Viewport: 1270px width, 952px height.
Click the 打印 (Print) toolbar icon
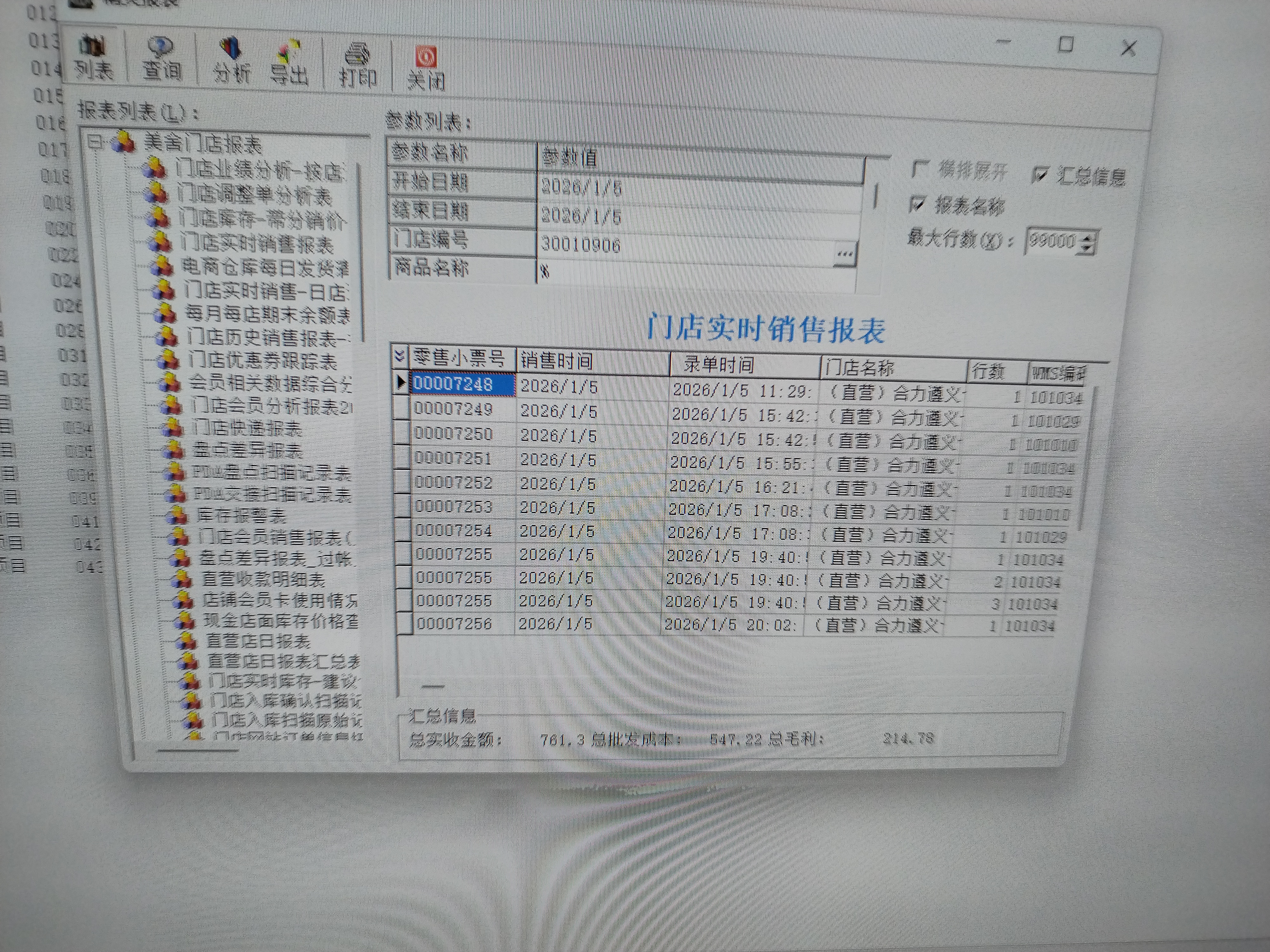(x=357, y=65)
